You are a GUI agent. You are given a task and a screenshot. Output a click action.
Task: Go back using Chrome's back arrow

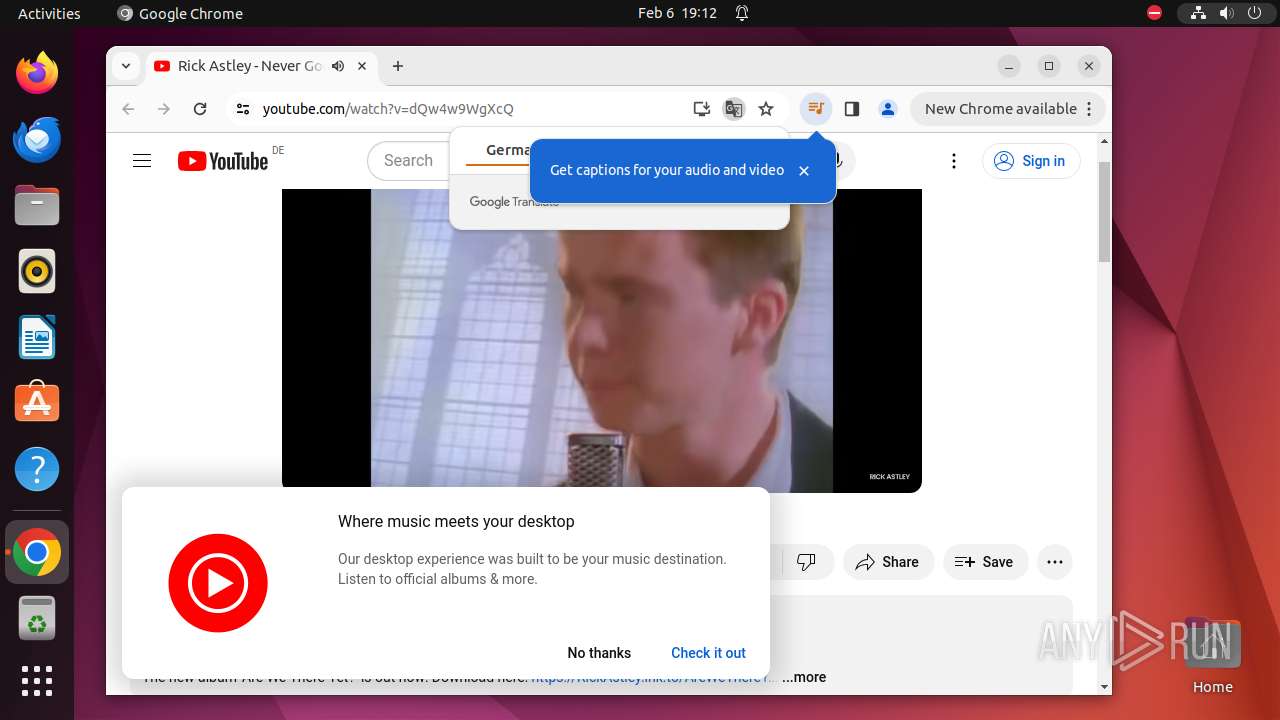pyautogui.click(x=128, y=109)
